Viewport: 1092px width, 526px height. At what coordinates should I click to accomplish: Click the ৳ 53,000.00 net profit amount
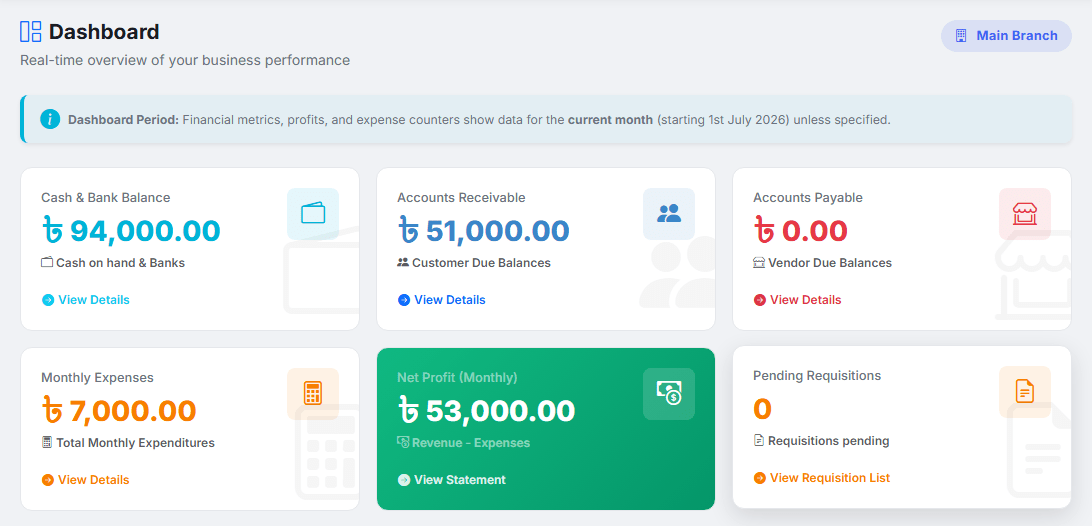pos(486,410)
